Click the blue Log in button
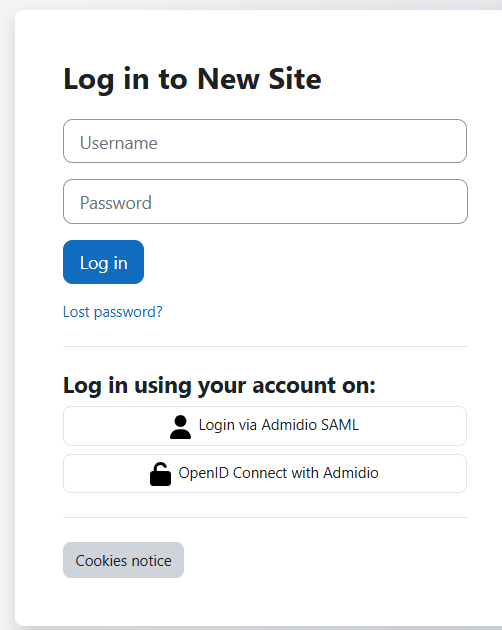 pyautogui.click(x=103, y=262)
